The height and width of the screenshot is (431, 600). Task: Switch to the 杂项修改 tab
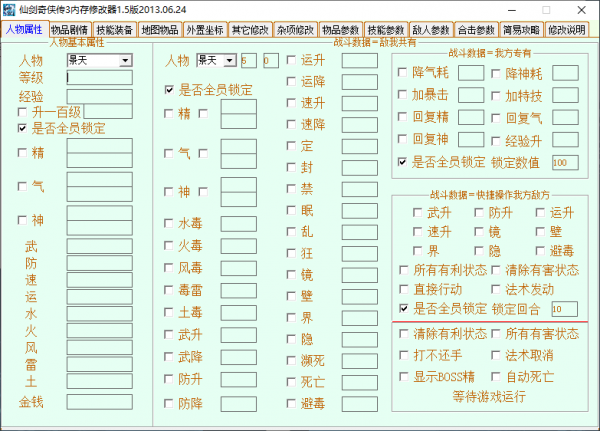coord(295,30)
